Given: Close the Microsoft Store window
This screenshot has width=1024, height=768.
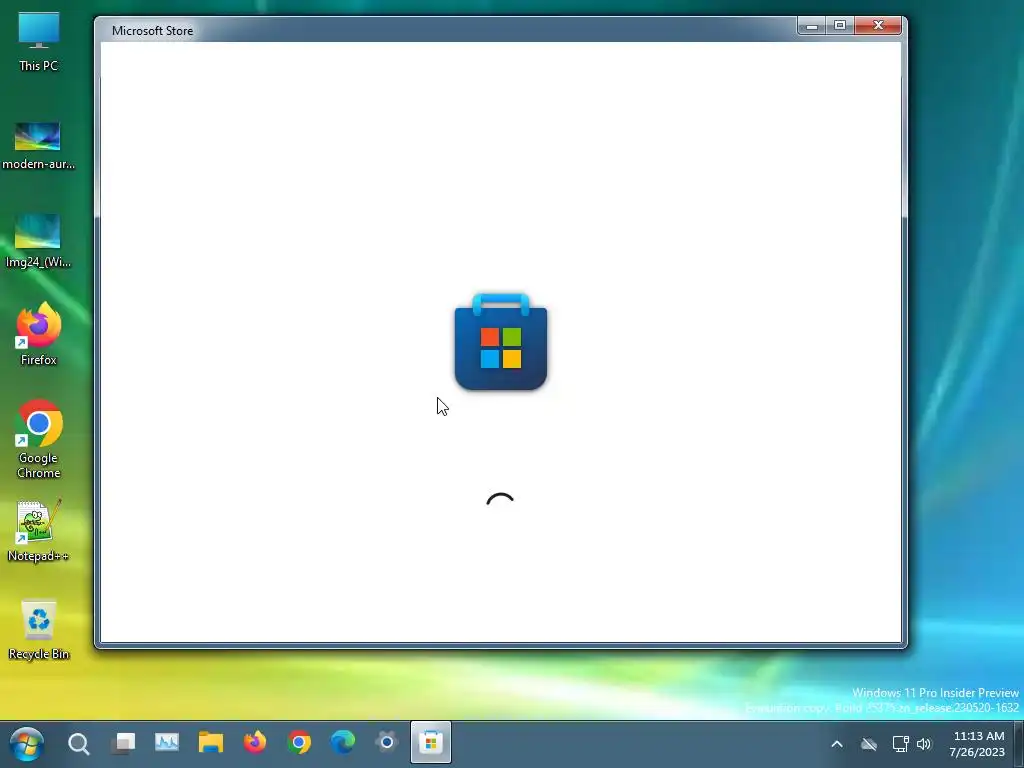Looking at the screenshot, I should (x=878, y=26).
